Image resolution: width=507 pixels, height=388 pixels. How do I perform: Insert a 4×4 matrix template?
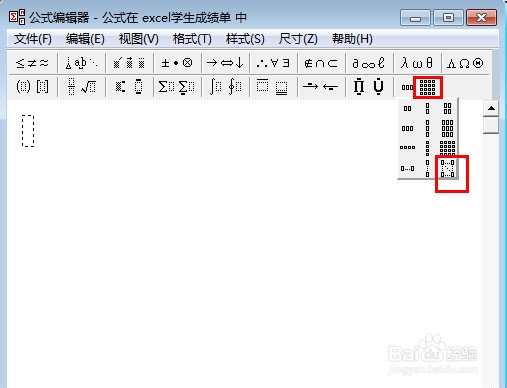point(447,148)
